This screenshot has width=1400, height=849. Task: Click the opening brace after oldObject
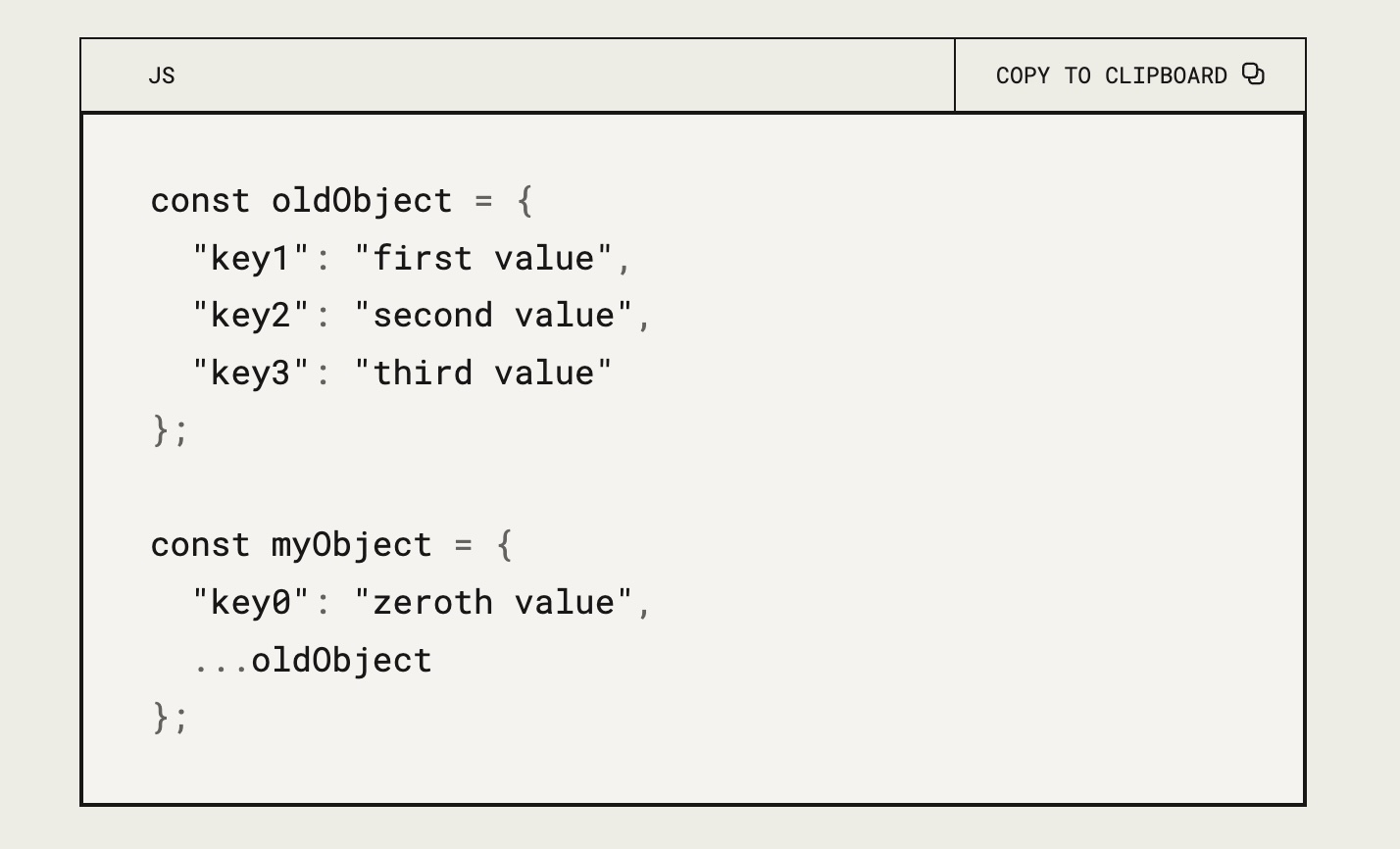tap(525, 201)
